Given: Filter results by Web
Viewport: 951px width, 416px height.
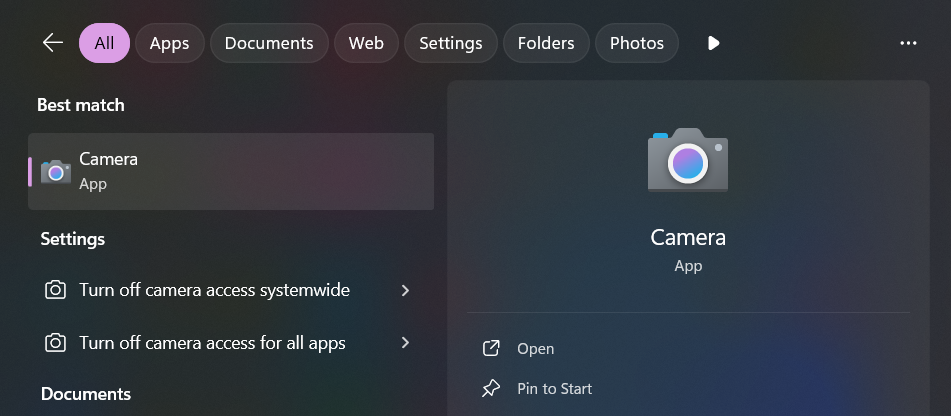Looking at the screenshot, I should tap(366, 43).
